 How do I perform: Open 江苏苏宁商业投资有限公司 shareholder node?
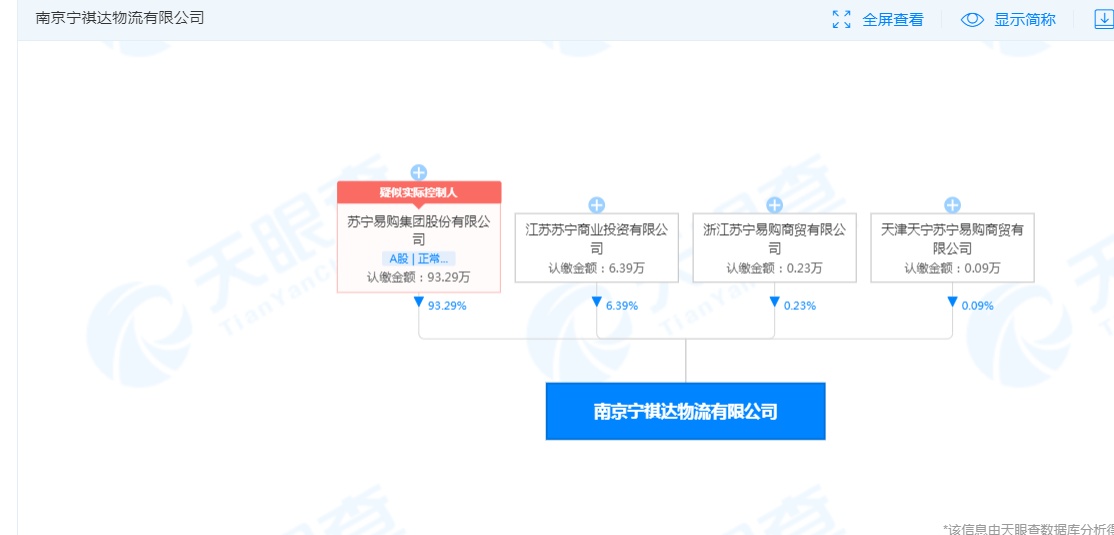[597, 247]
